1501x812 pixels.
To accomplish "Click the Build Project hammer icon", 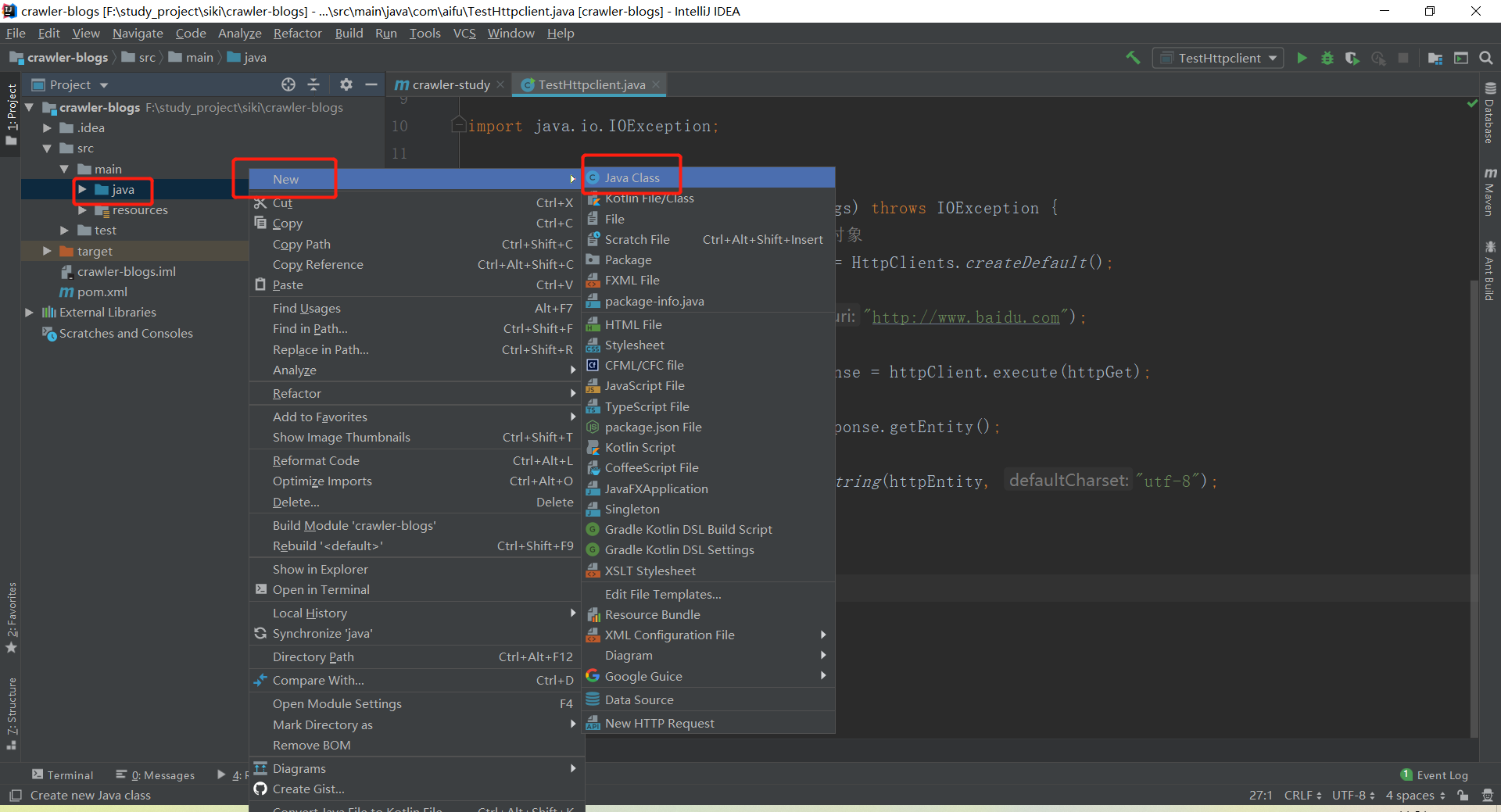I will coord(1133,58).
